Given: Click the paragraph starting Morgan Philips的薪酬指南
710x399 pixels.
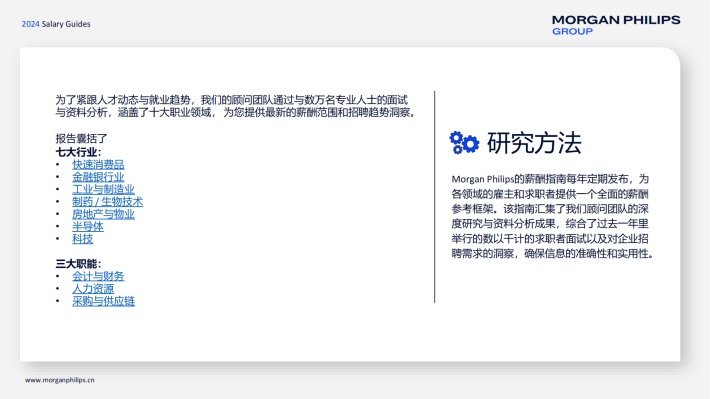Looking at the screenshot, I should coord(553,216).
